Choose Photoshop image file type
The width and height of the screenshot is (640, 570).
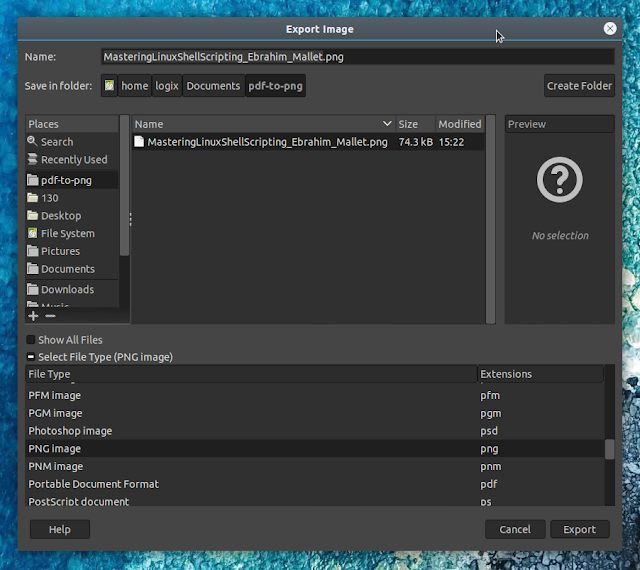pos(70,431)
